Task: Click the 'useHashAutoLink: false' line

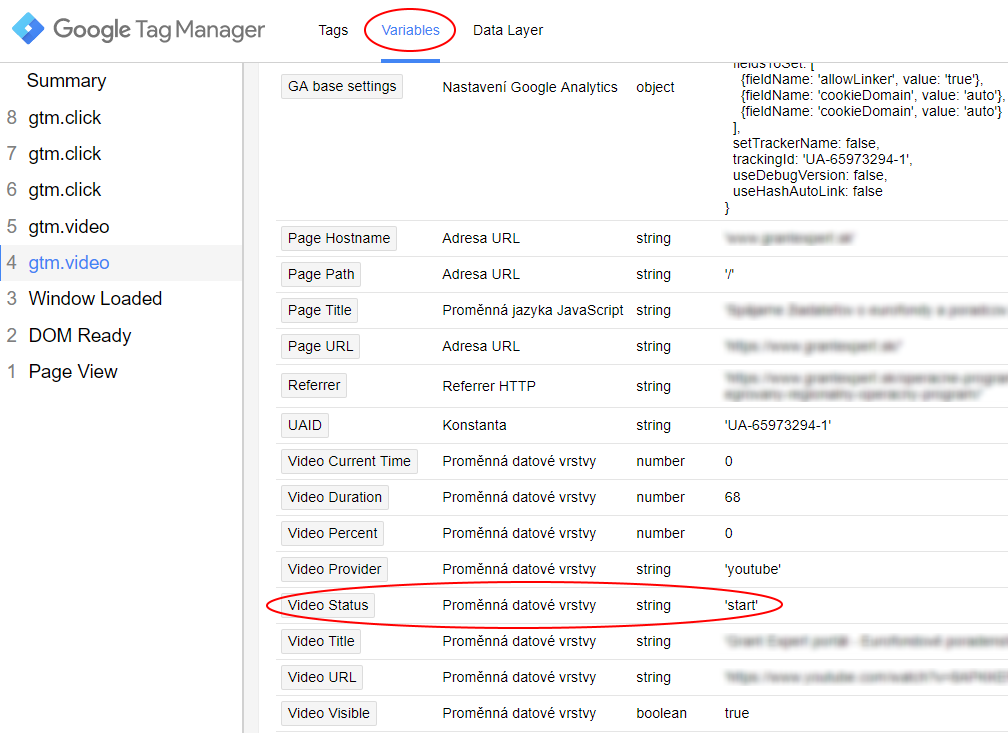Action: pos(807,191)
